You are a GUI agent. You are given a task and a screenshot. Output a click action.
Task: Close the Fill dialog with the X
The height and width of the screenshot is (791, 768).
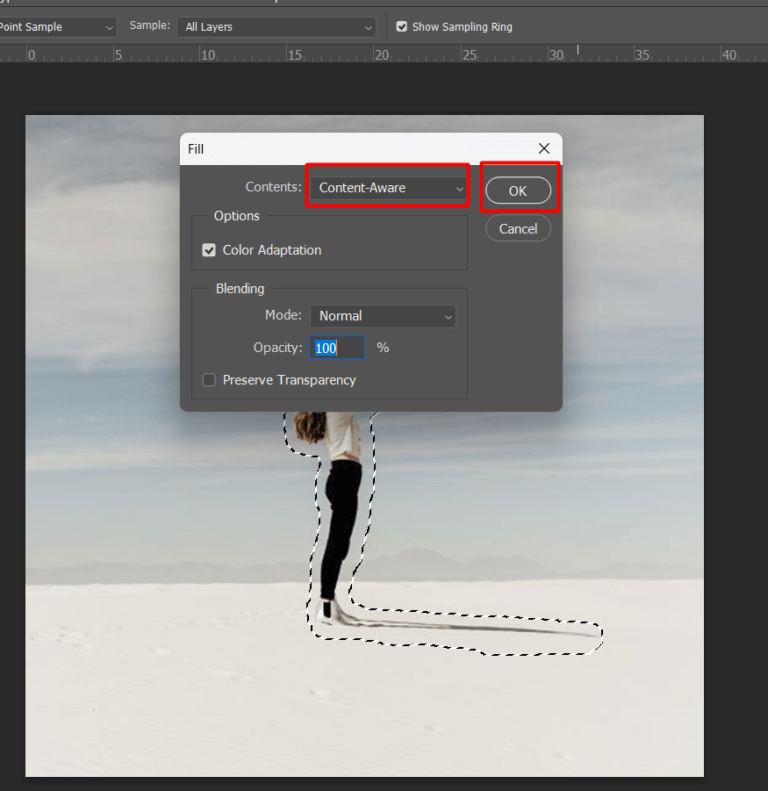point(544,148)
